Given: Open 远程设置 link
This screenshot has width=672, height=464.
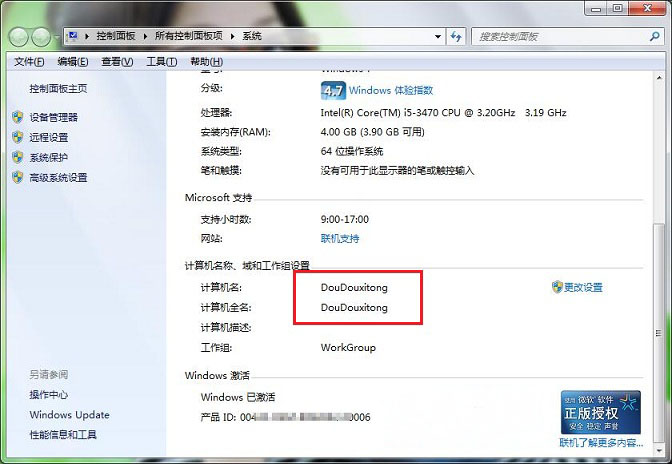Looking at the screenshot, I should coord(48,137).
